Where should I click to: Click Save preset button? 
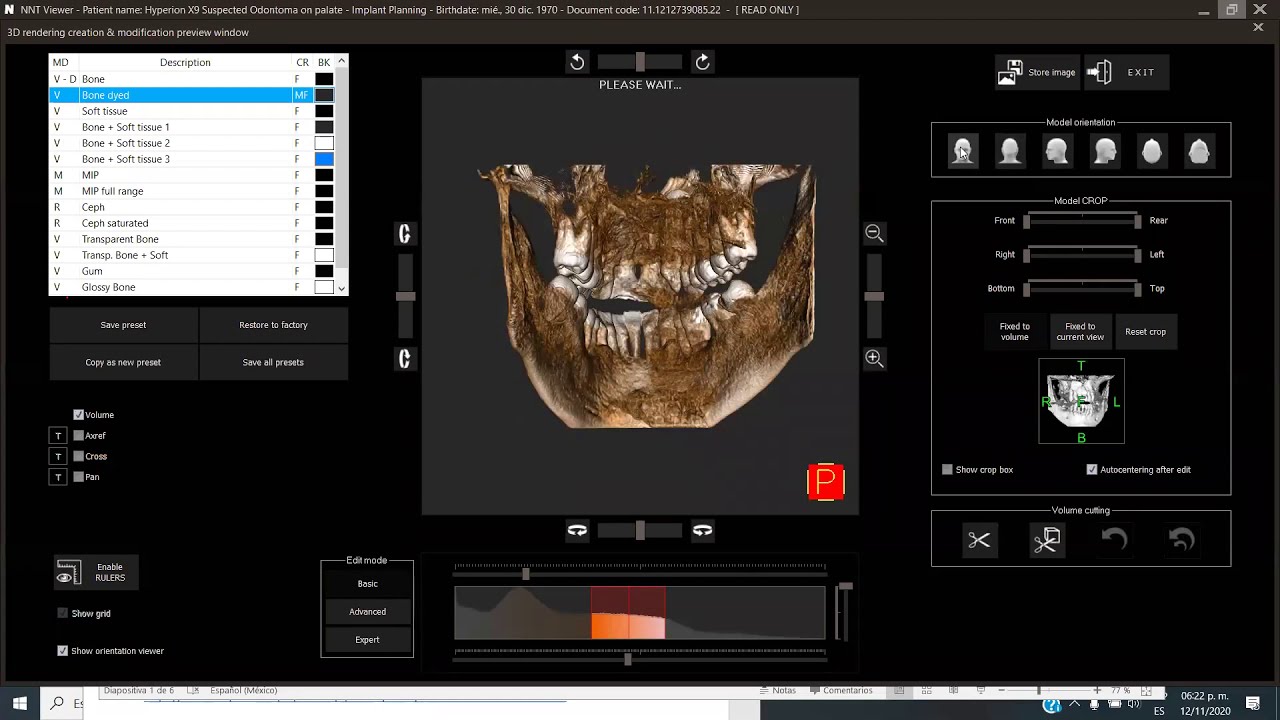[123, 325]
